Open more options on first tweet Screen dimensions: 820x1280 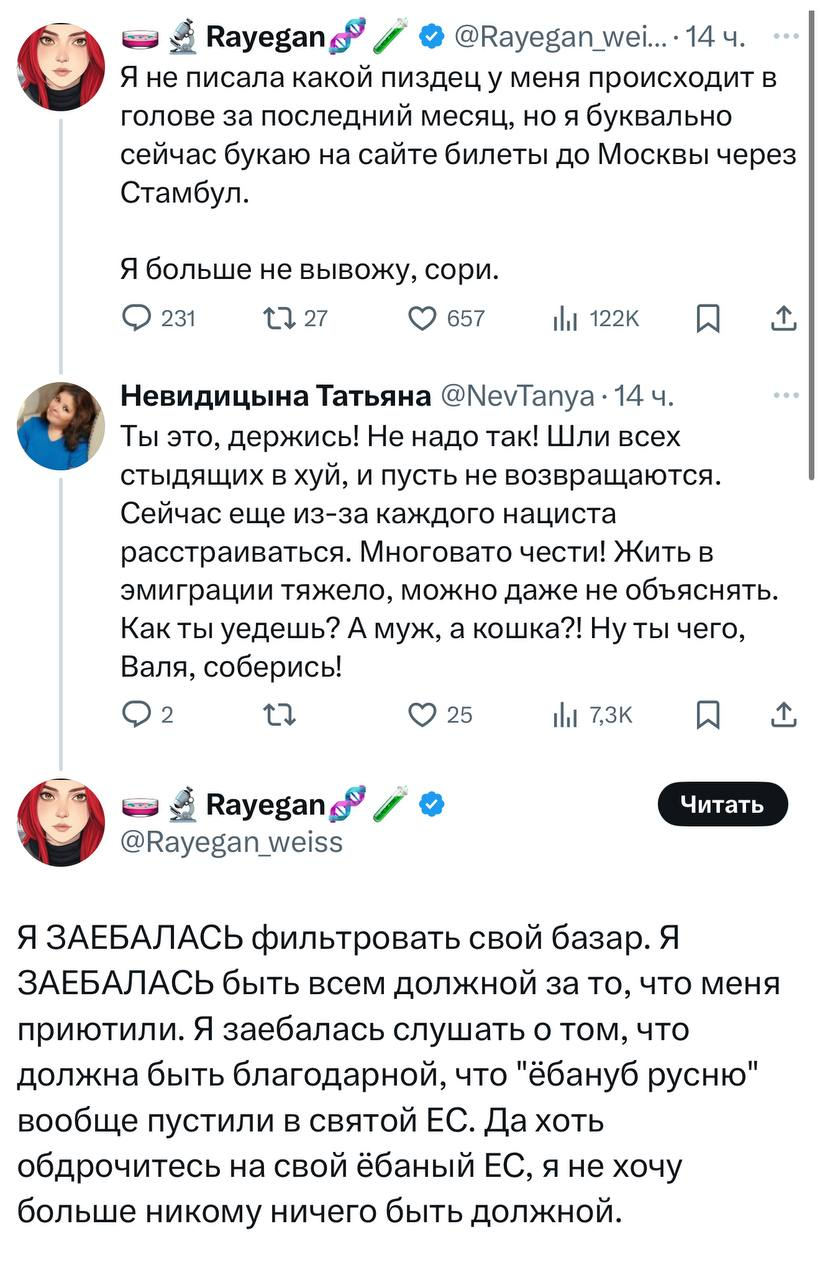click(x=786, y=36)
